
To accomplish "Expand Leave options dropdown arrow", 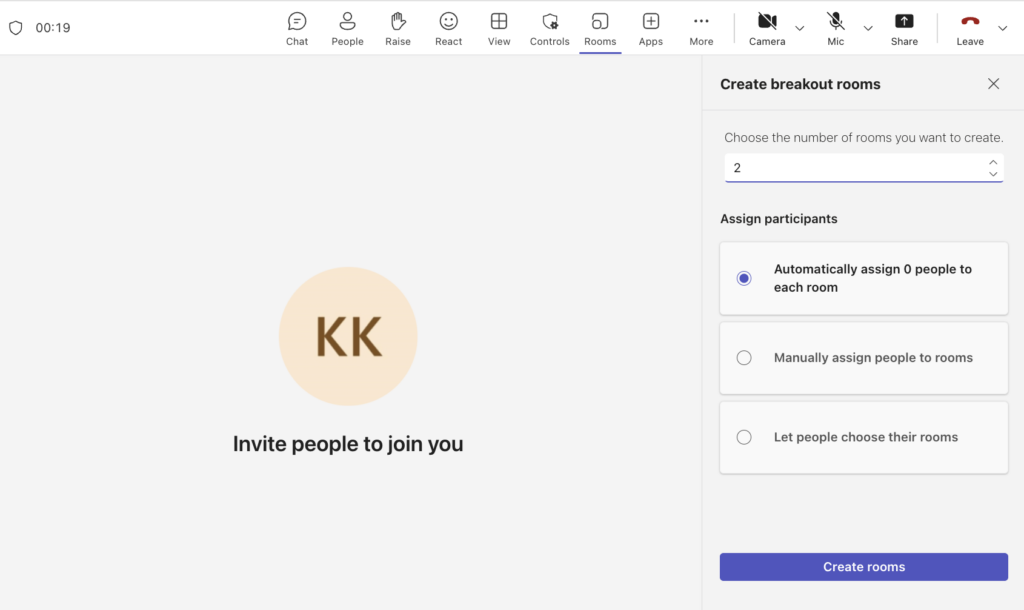I will click(x=1003, y=28).
